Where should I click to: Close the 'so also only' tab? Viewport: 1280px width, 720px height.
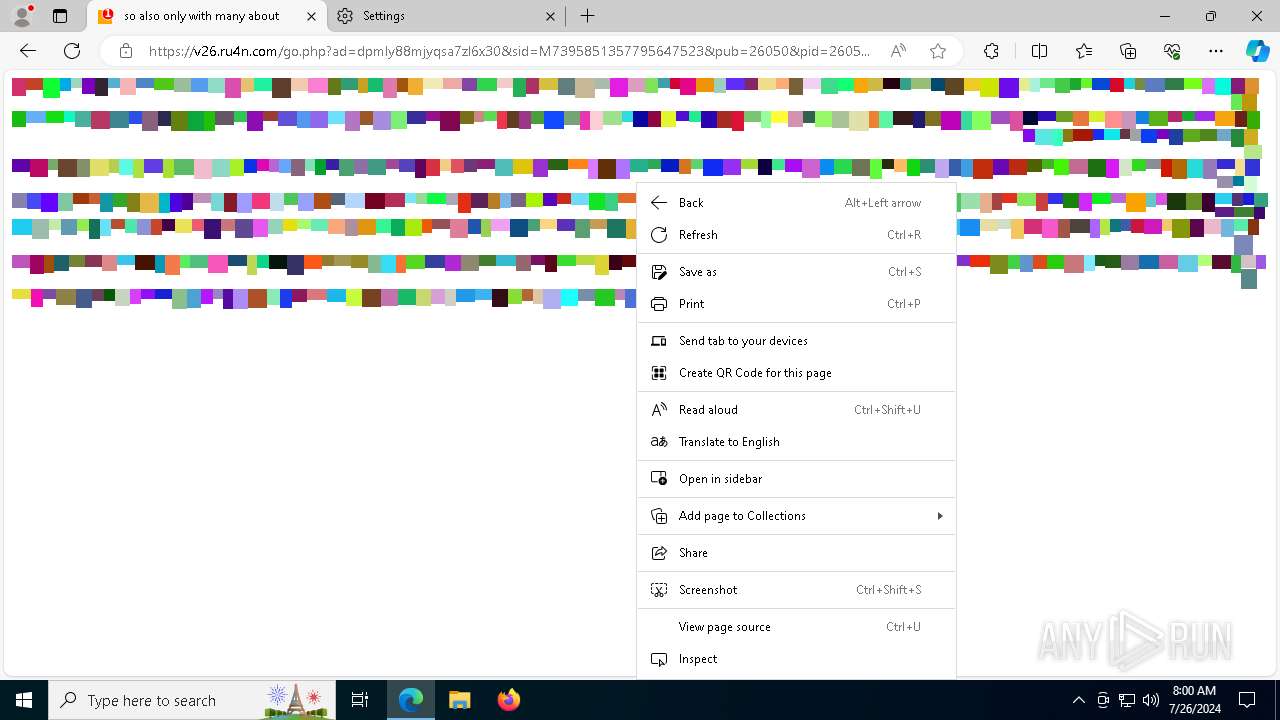pyautogui.click(x=311, y=16)
